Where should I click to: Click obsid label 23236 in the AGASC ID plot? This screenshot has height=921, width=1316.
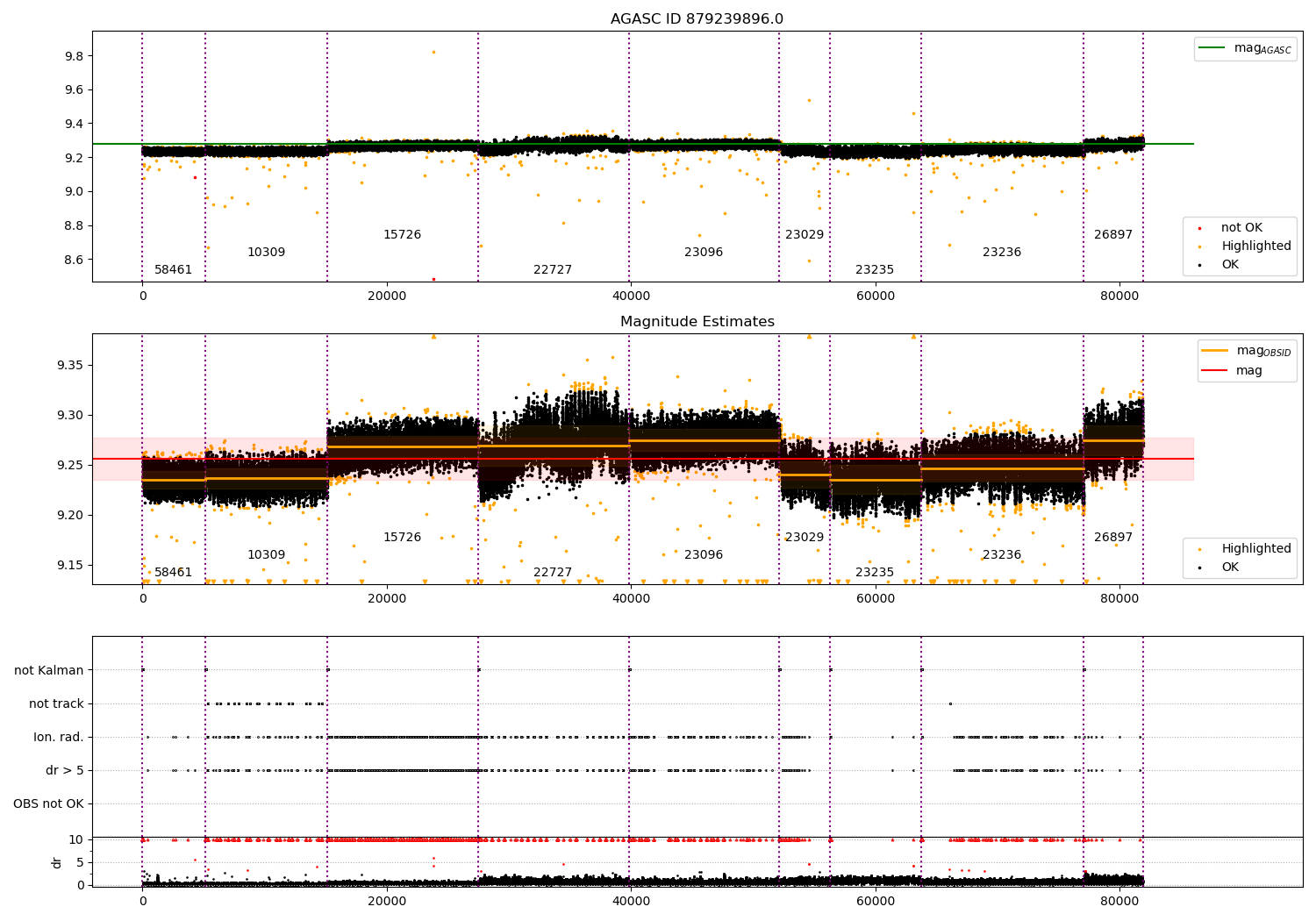pos(1002,252)
